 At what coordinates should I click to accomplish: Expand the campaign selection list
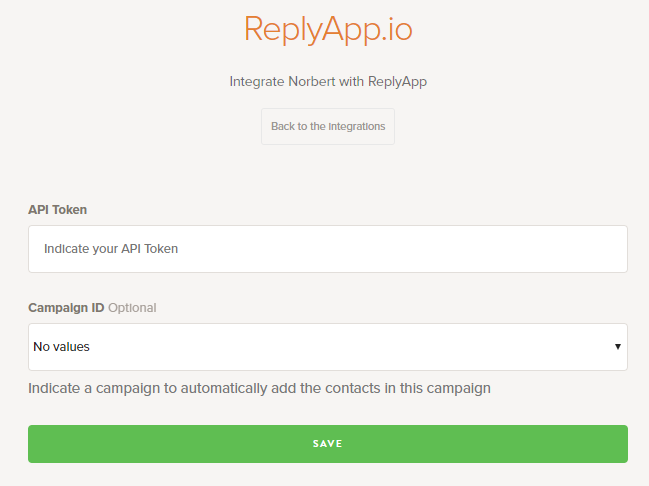[x=328, y=347]
